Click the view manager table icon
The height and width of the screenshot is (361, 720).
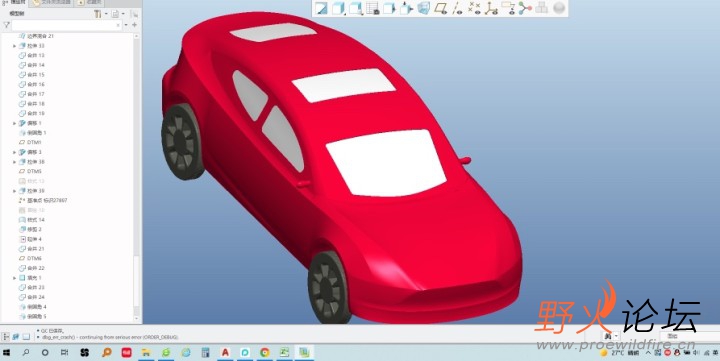(x=372, y=8)
